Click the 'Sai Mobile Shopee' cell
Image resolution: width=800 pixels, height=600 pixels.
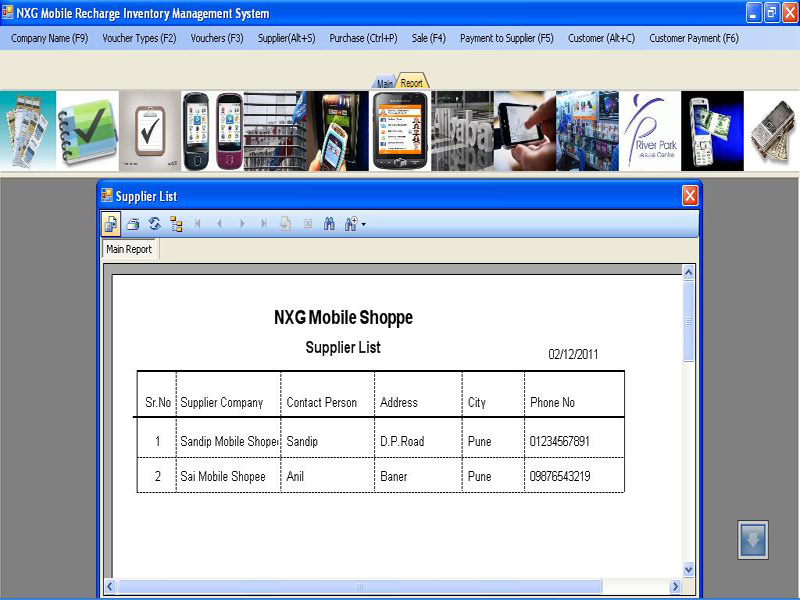click(x=223, y=477)
